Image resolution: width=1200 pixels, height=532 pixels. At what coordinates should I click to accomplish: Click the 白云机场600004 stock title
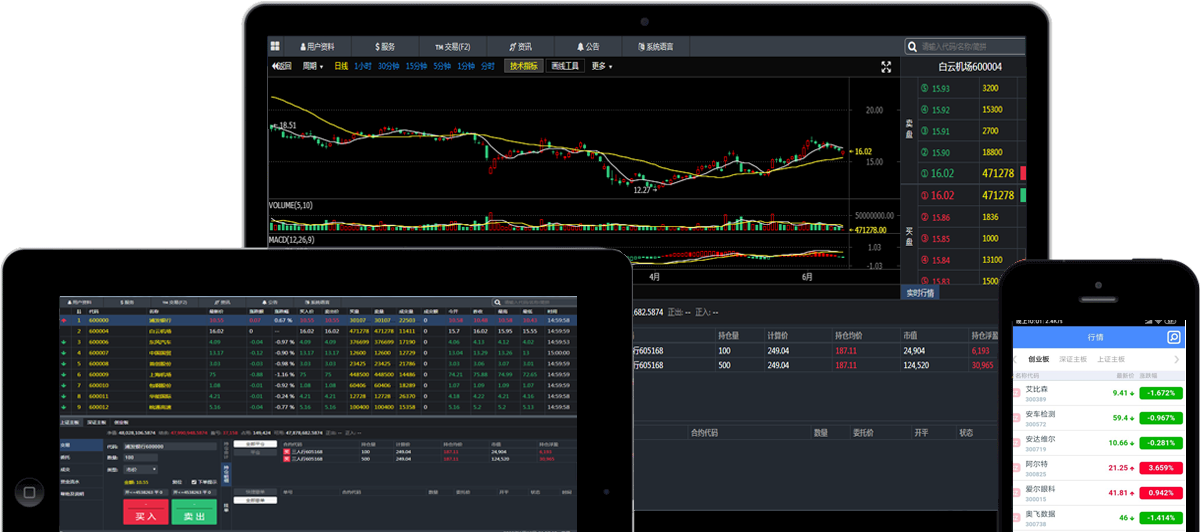point(969,67)
